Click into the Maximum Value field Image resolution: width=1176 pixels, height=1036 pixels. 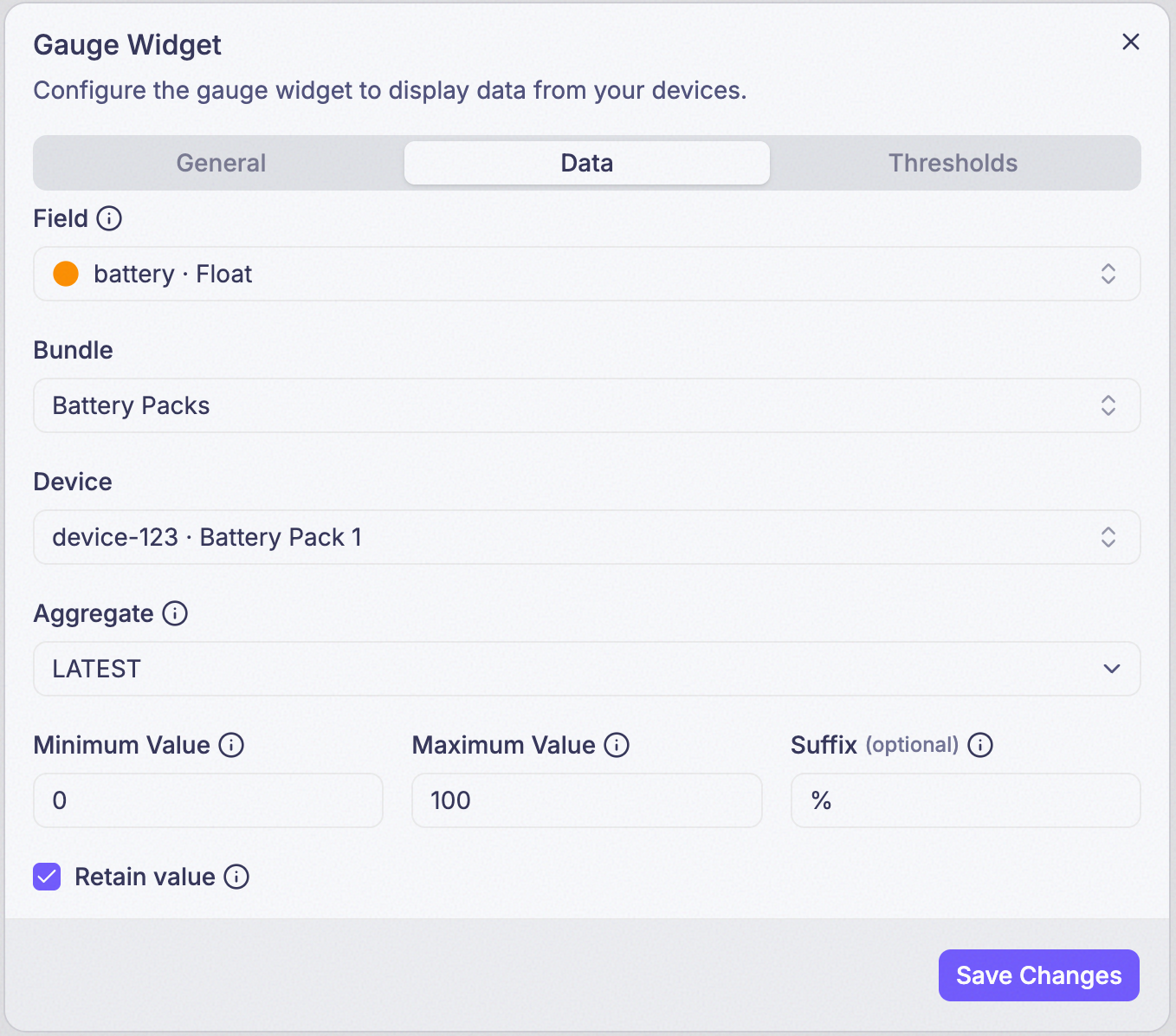(587, 800)
